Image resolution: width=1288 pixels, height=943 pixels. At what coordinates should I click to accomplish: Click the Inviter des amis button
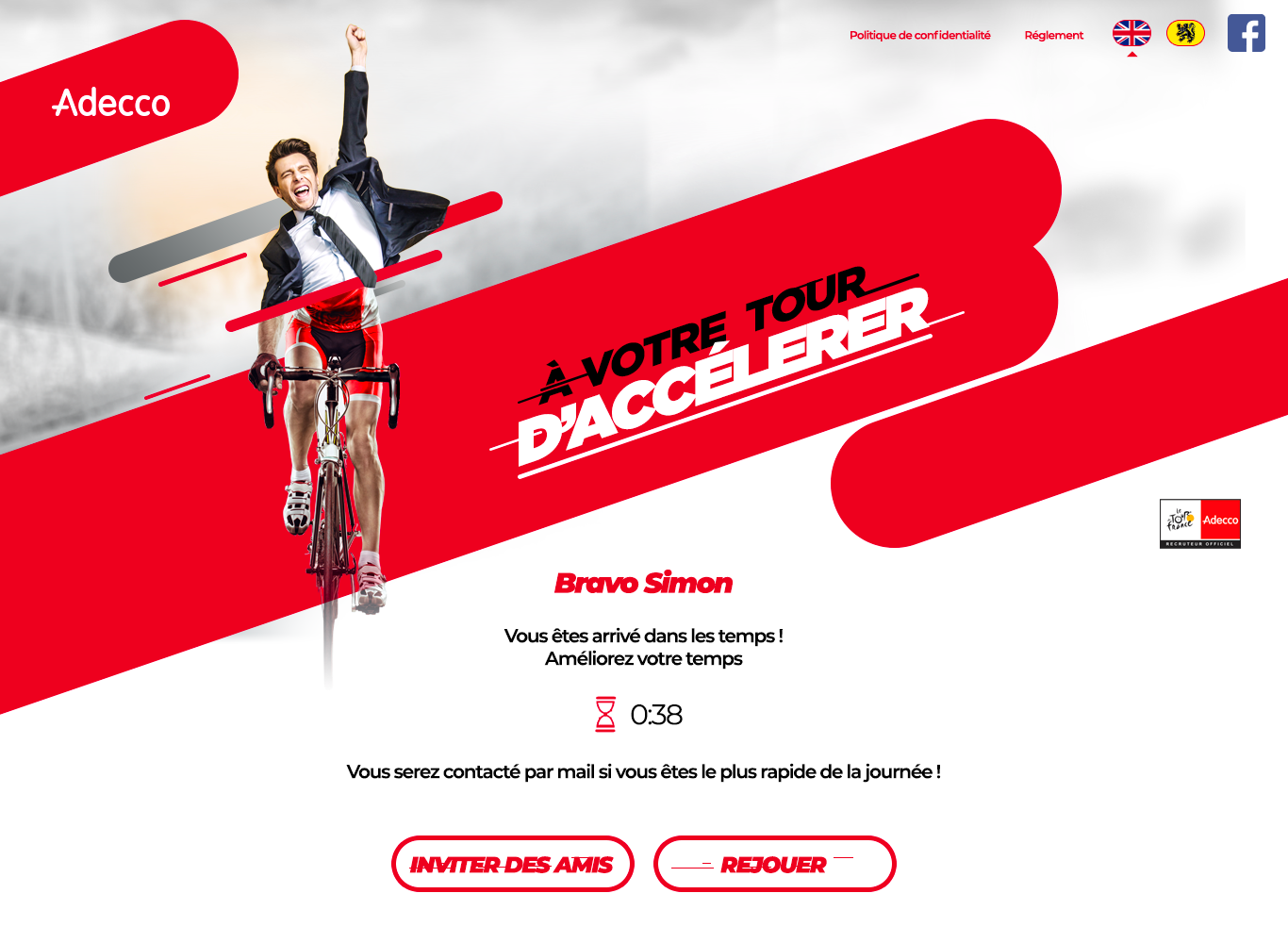[512, 864]
